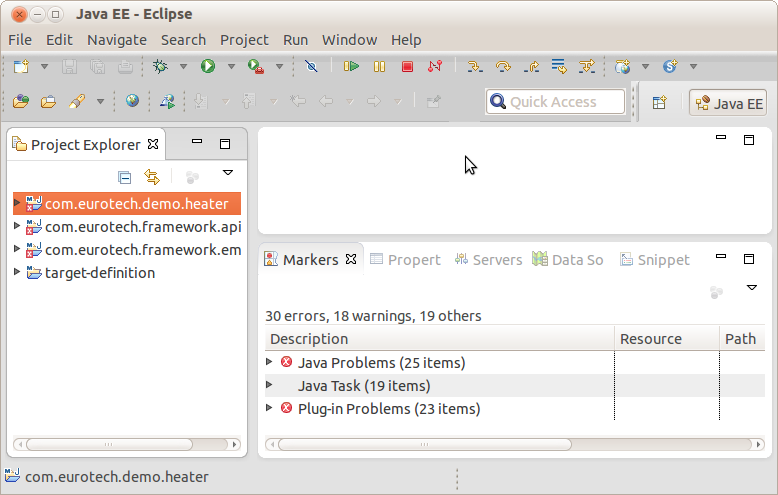Expand com.eurotech.demo.heater project
The image size is (778, 495).
coord(17,202)
